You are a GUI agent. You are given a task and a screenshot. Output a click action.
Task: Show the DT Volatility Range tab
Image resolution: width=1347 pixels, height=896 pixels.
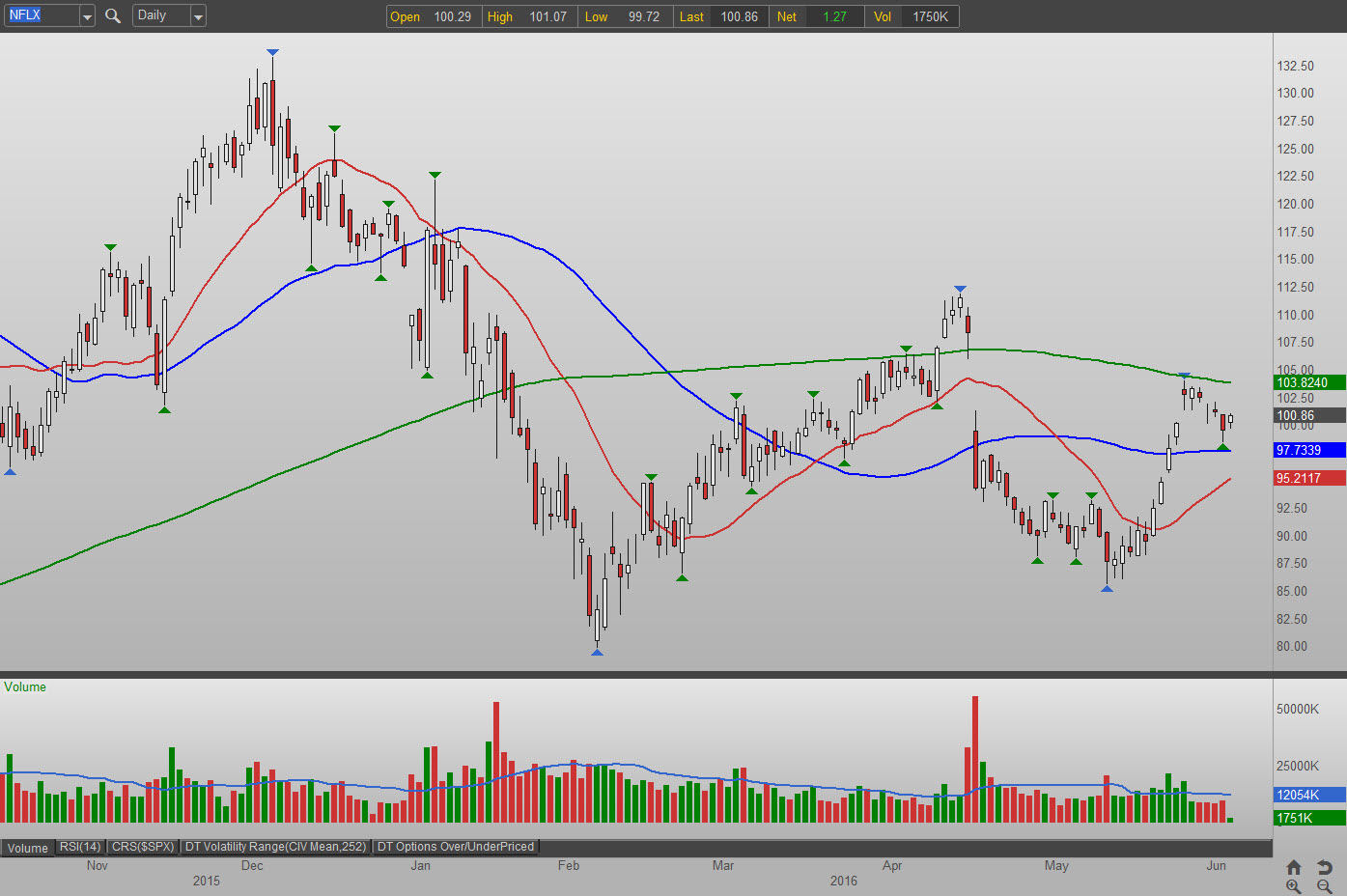coord(275,847)
